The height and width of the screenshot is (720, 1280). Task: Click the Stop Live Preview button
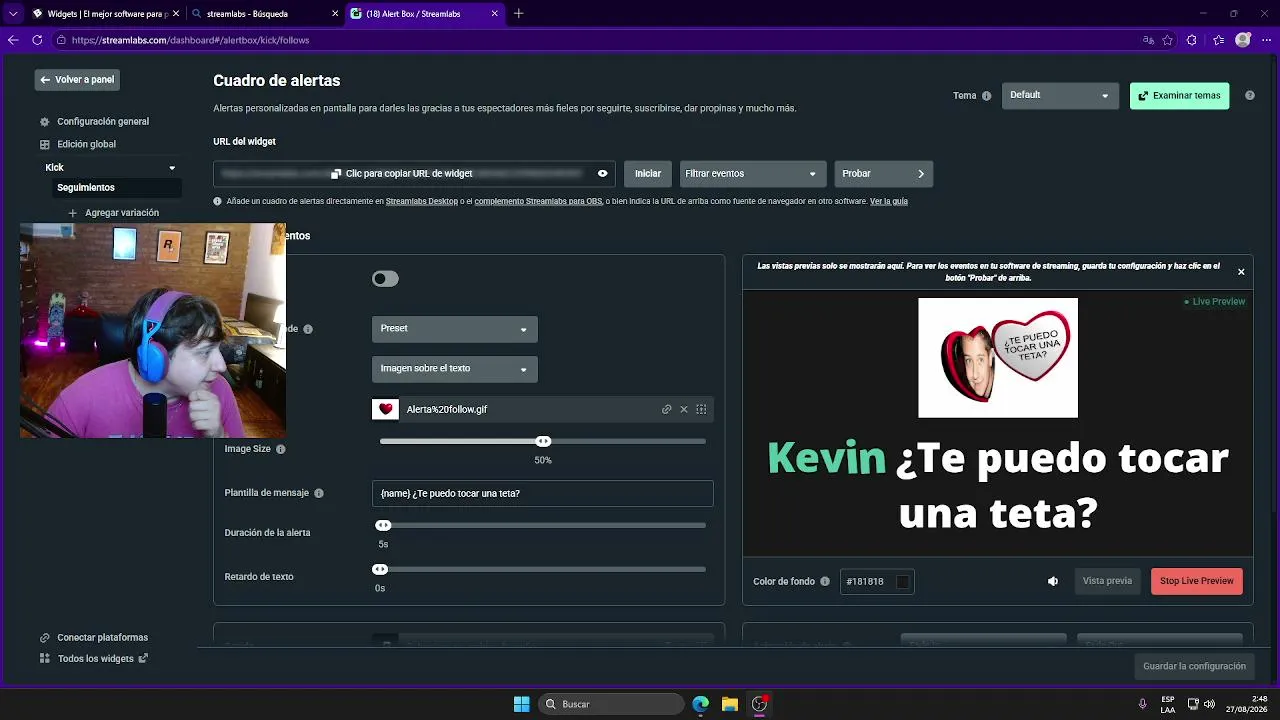click(1197, 581)
